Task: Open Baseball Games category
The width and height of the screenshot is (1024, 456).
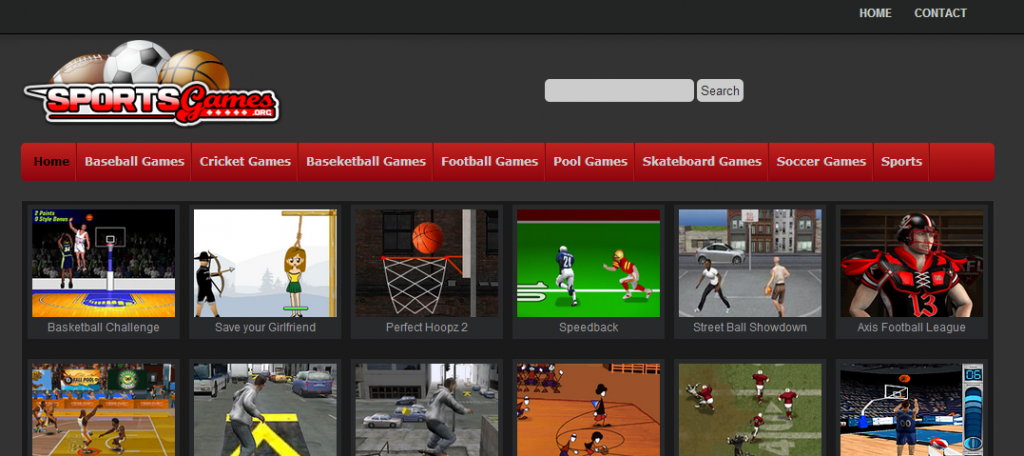Action: pos(135,161)
